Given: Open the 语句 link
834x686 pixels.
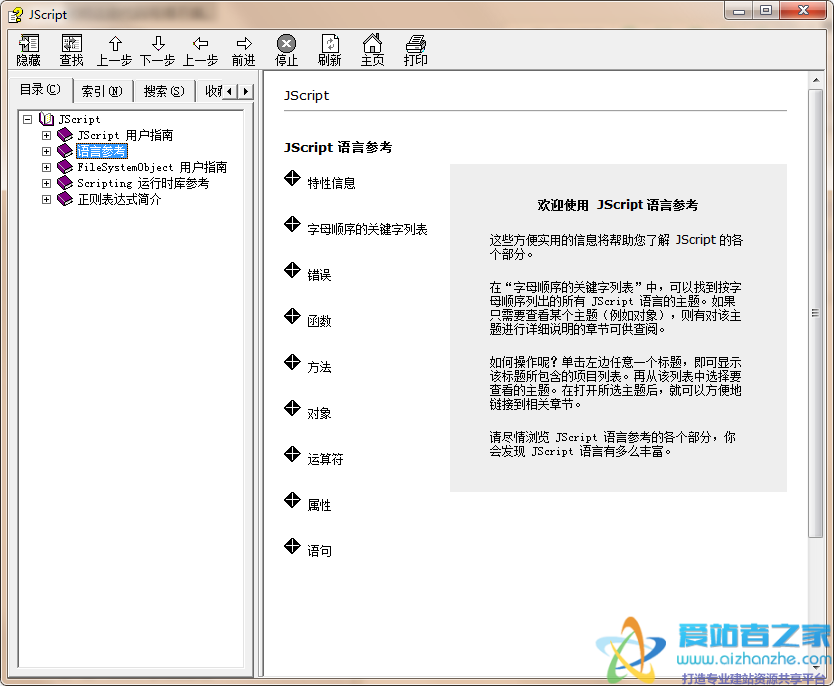Looking at the screenshot, I should [319, 551].
